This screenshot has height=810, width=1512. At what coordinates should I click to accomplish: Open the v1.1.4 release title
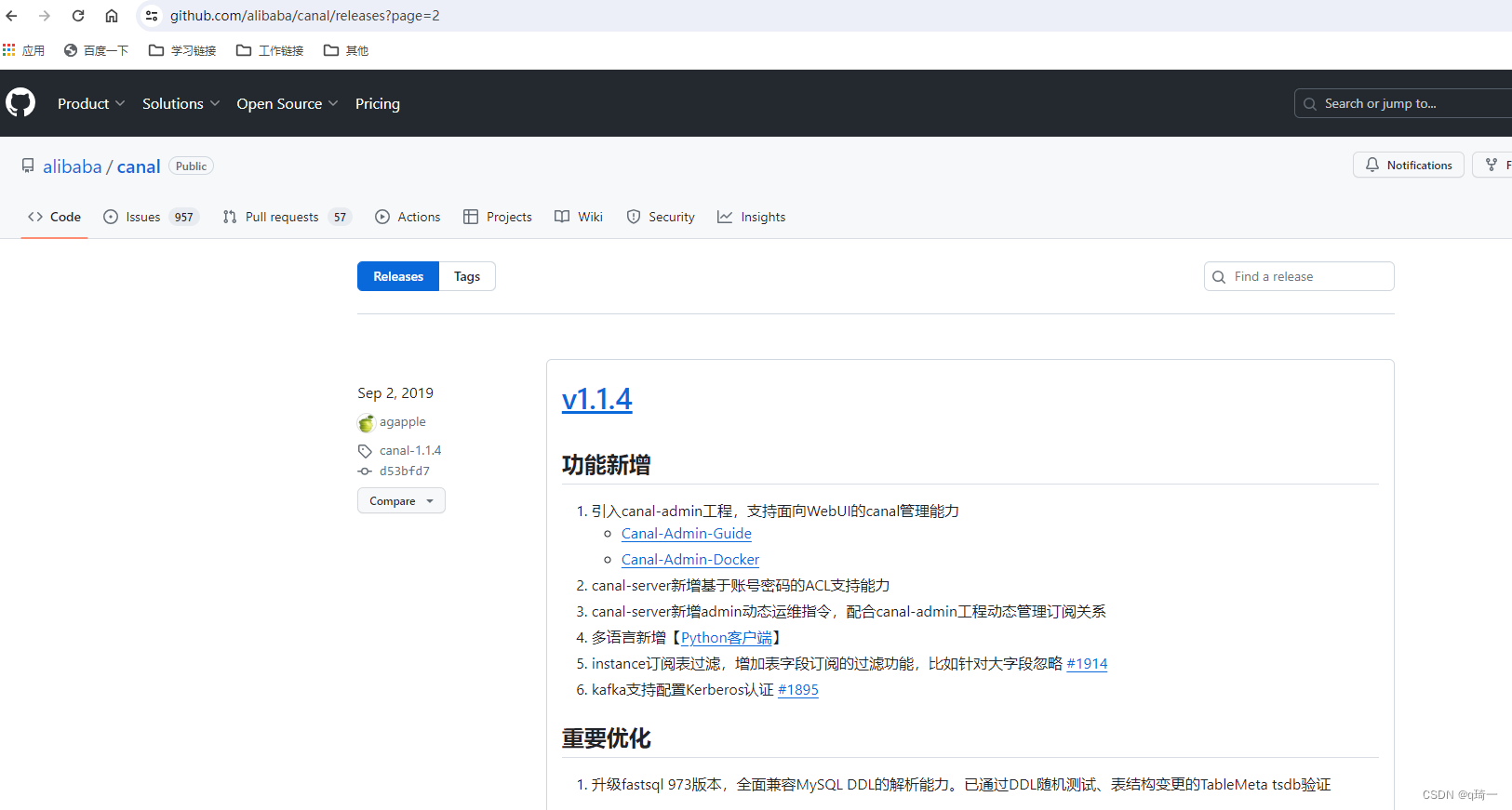596,399
